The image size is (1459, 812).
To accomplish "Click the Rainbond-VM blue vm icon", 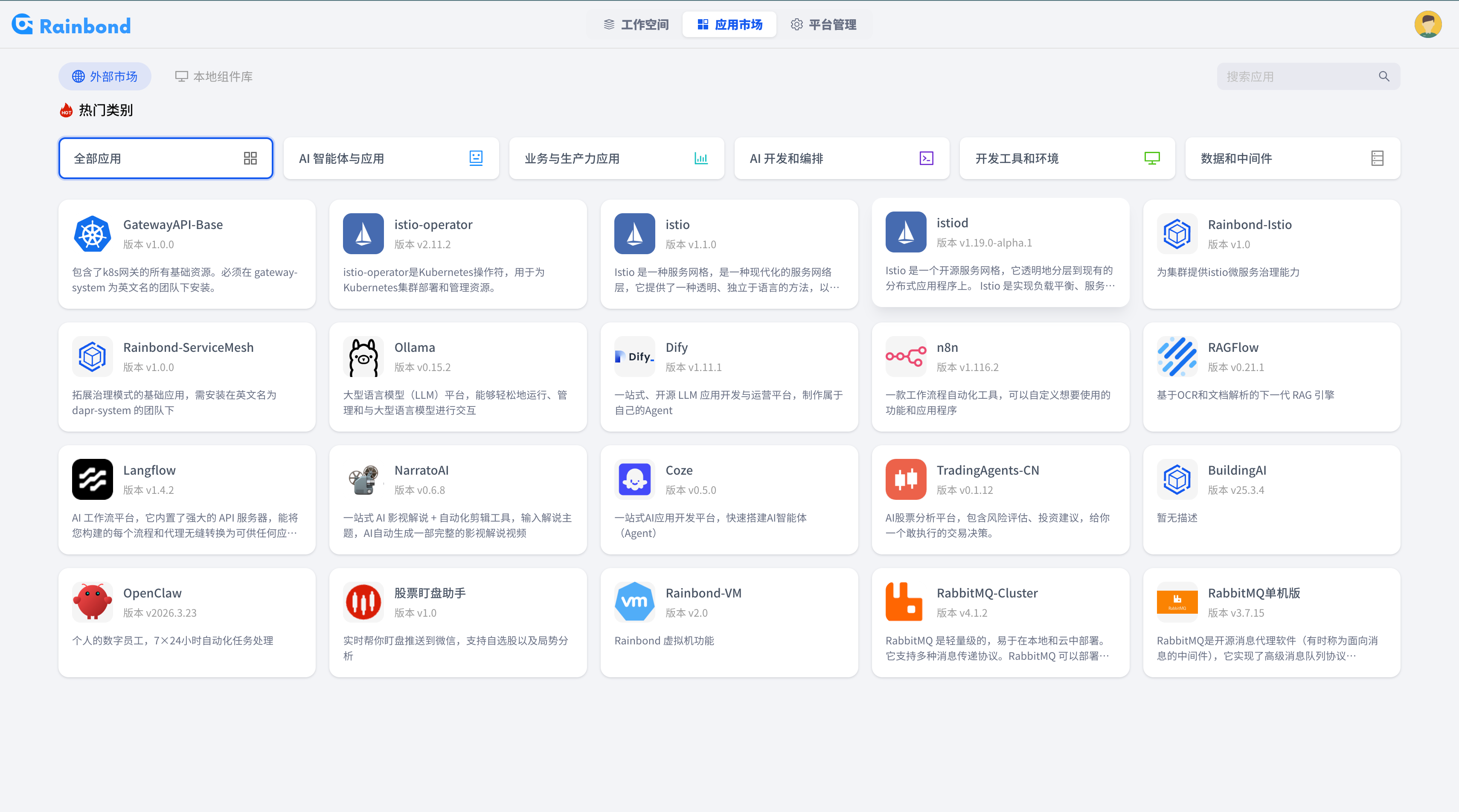I will tap(634, 603).
